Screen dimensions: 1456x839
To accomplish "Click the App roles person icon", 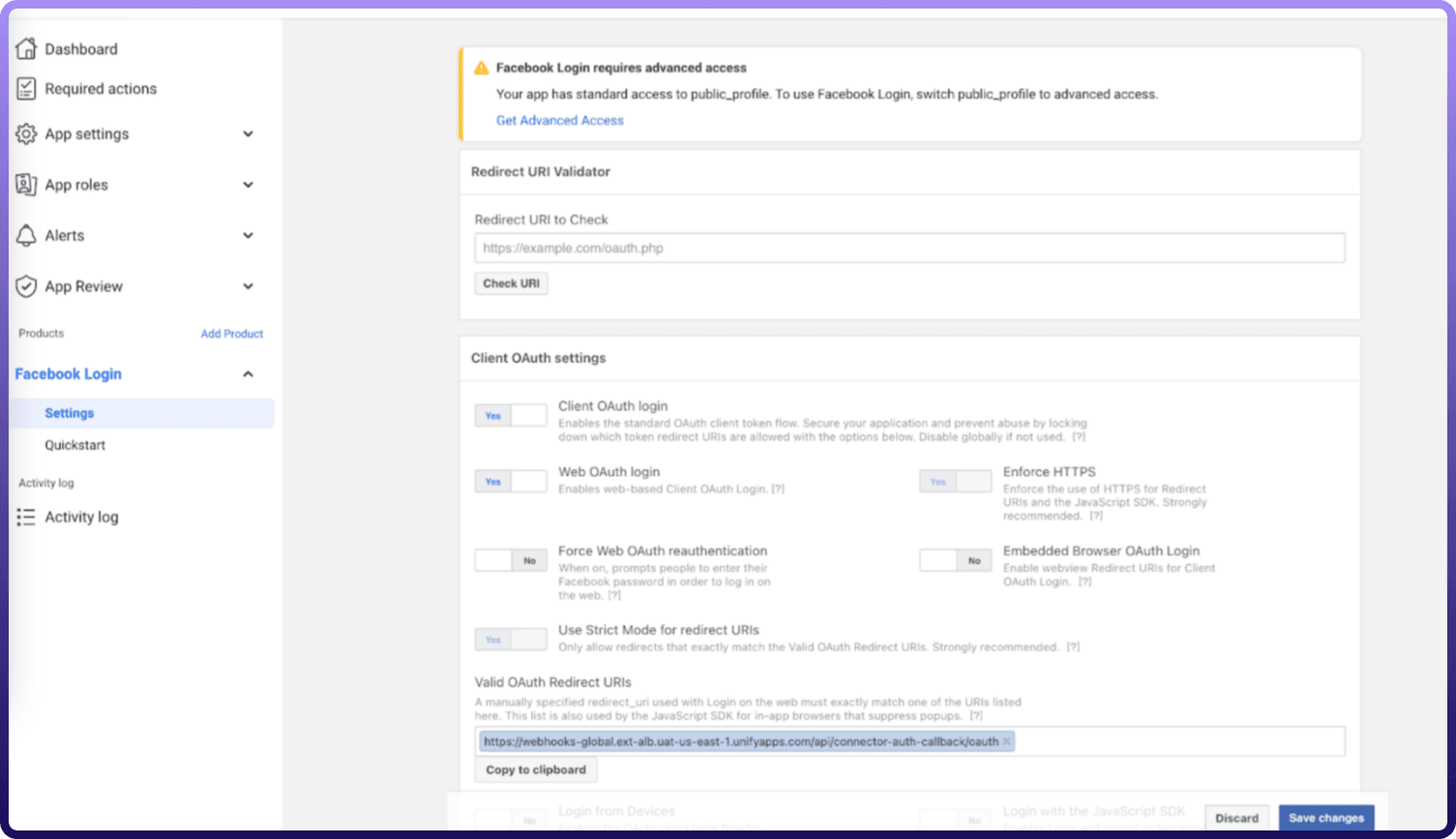I will point(26,184).
